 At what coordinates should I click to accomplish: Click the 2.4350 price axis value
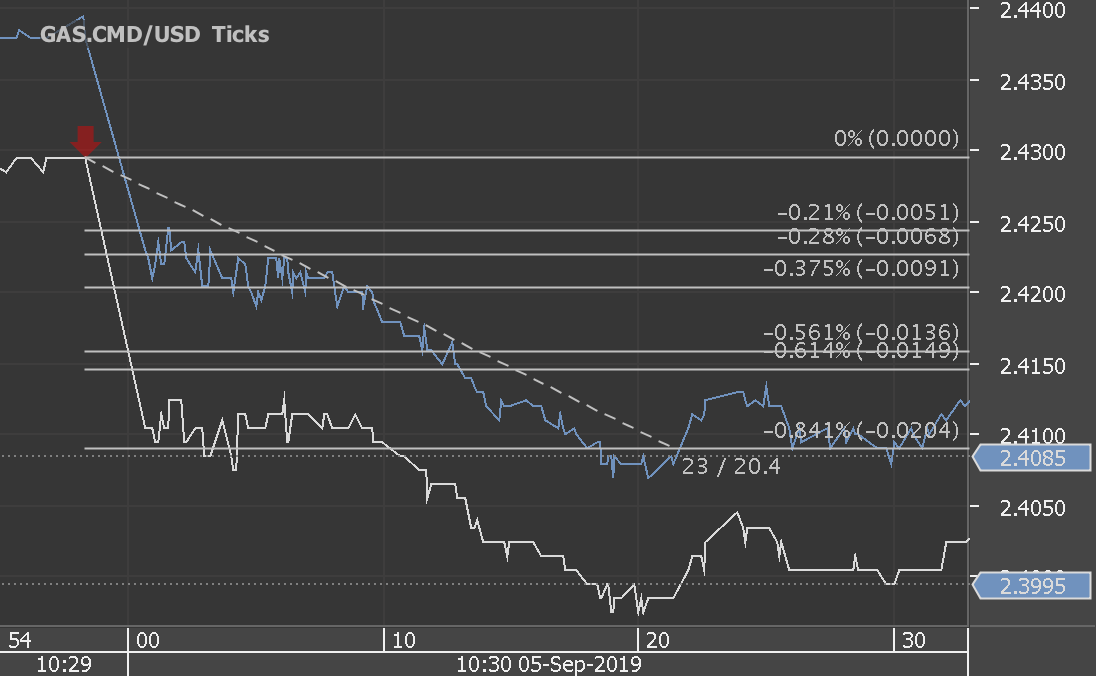pos(1032,82)
